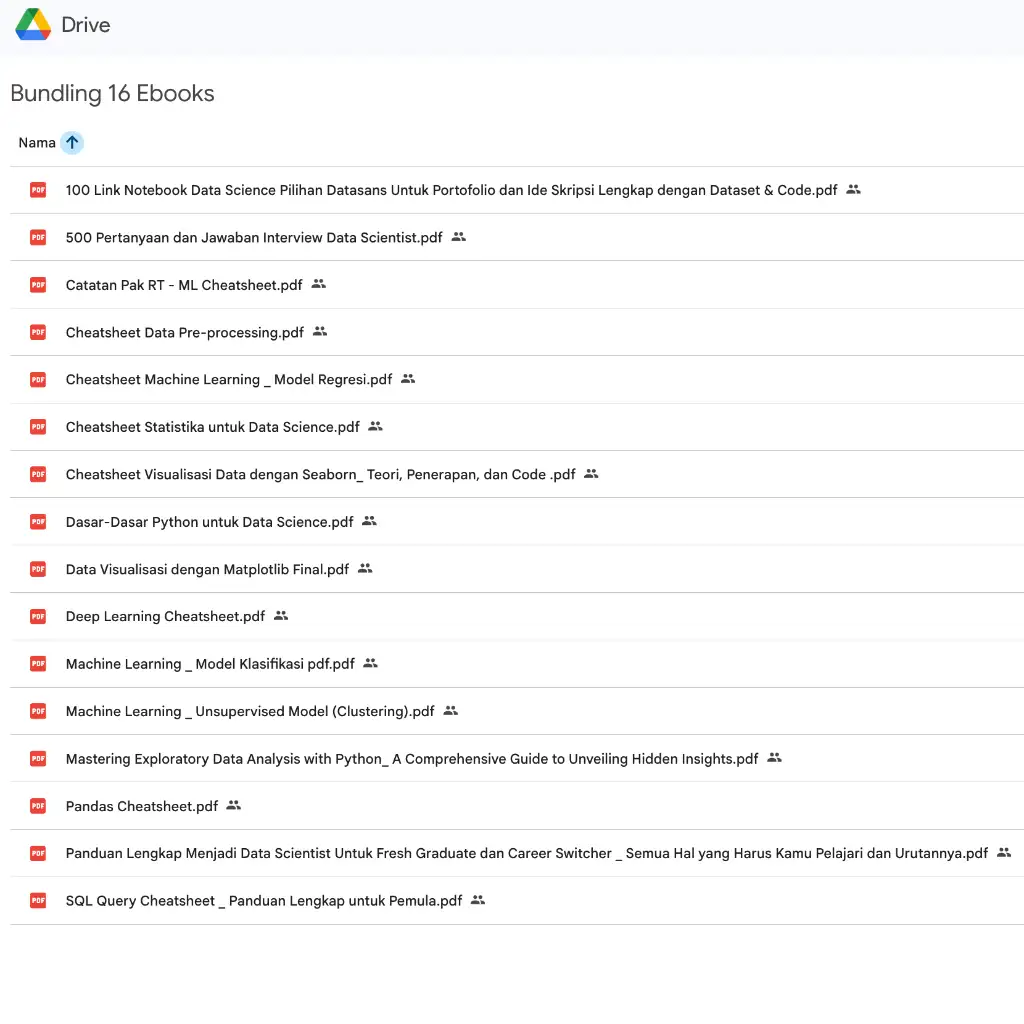
Task: Click PDF icon beside Catatan Pak RT file
Action: (38, 285)
